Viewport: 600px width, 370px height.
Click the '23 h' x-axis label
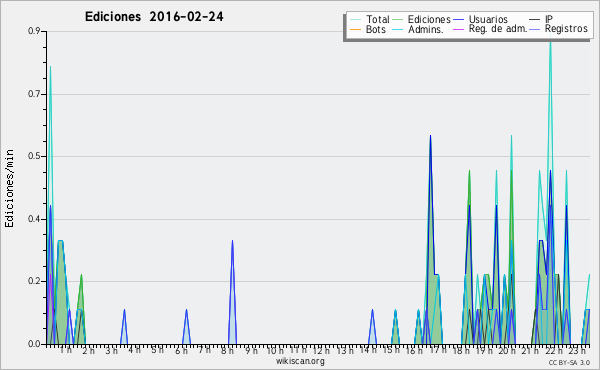[x=577, y=351]
